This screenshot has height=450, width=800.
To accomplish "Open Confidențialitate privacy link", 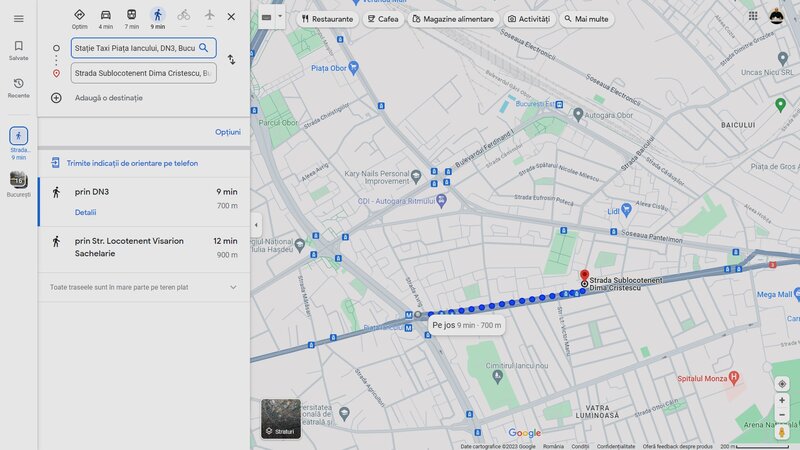I will click(616, 446).
